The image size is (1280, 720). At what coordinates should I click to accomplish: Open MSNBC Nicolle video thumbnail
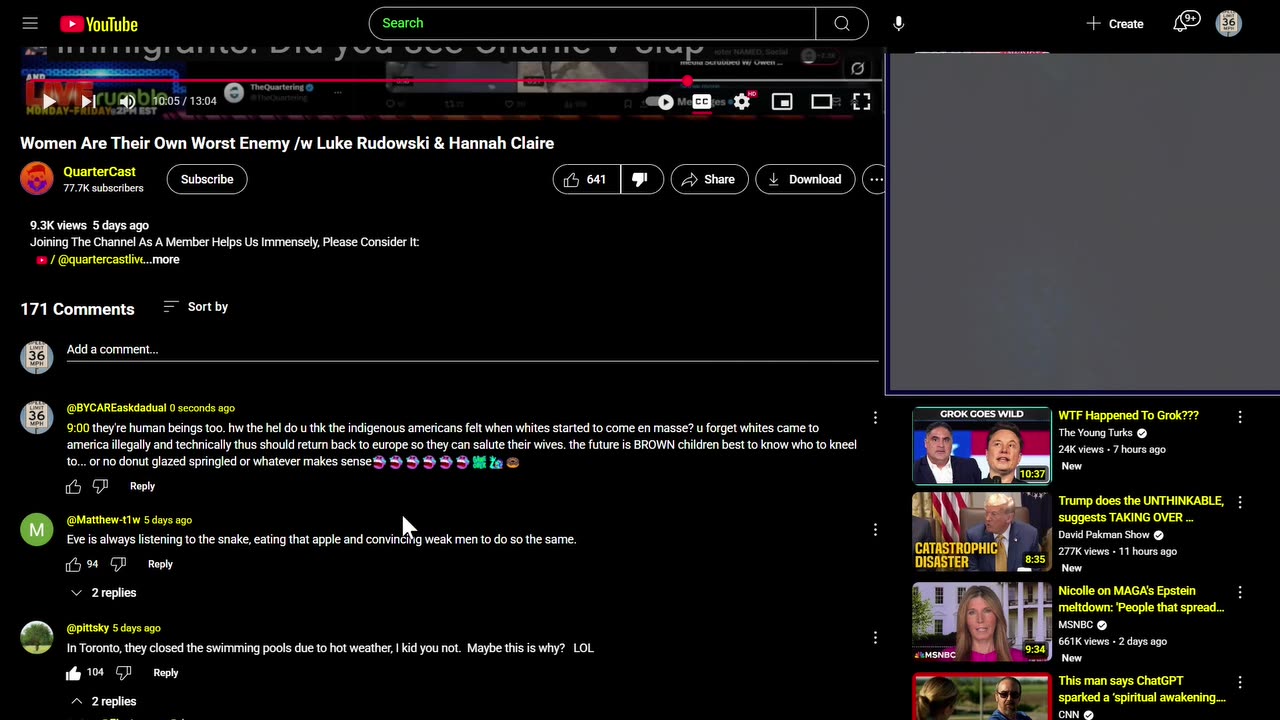click(981, 621)
